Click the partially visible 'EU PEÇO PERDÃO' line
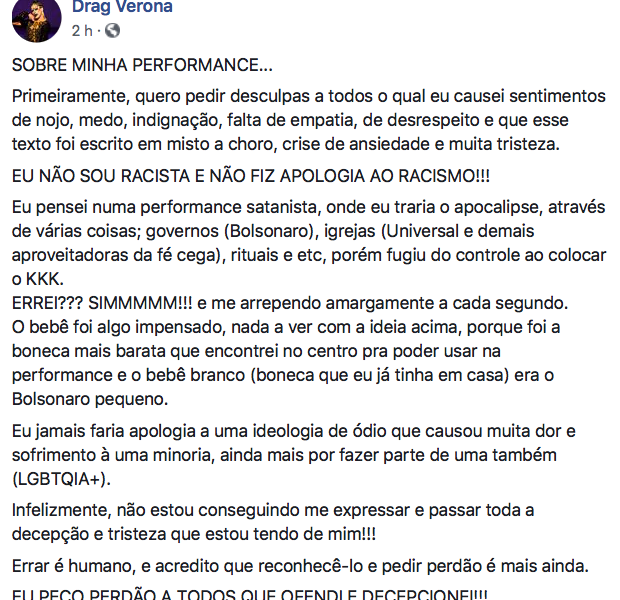620x600 pixels. coord(250,594)
